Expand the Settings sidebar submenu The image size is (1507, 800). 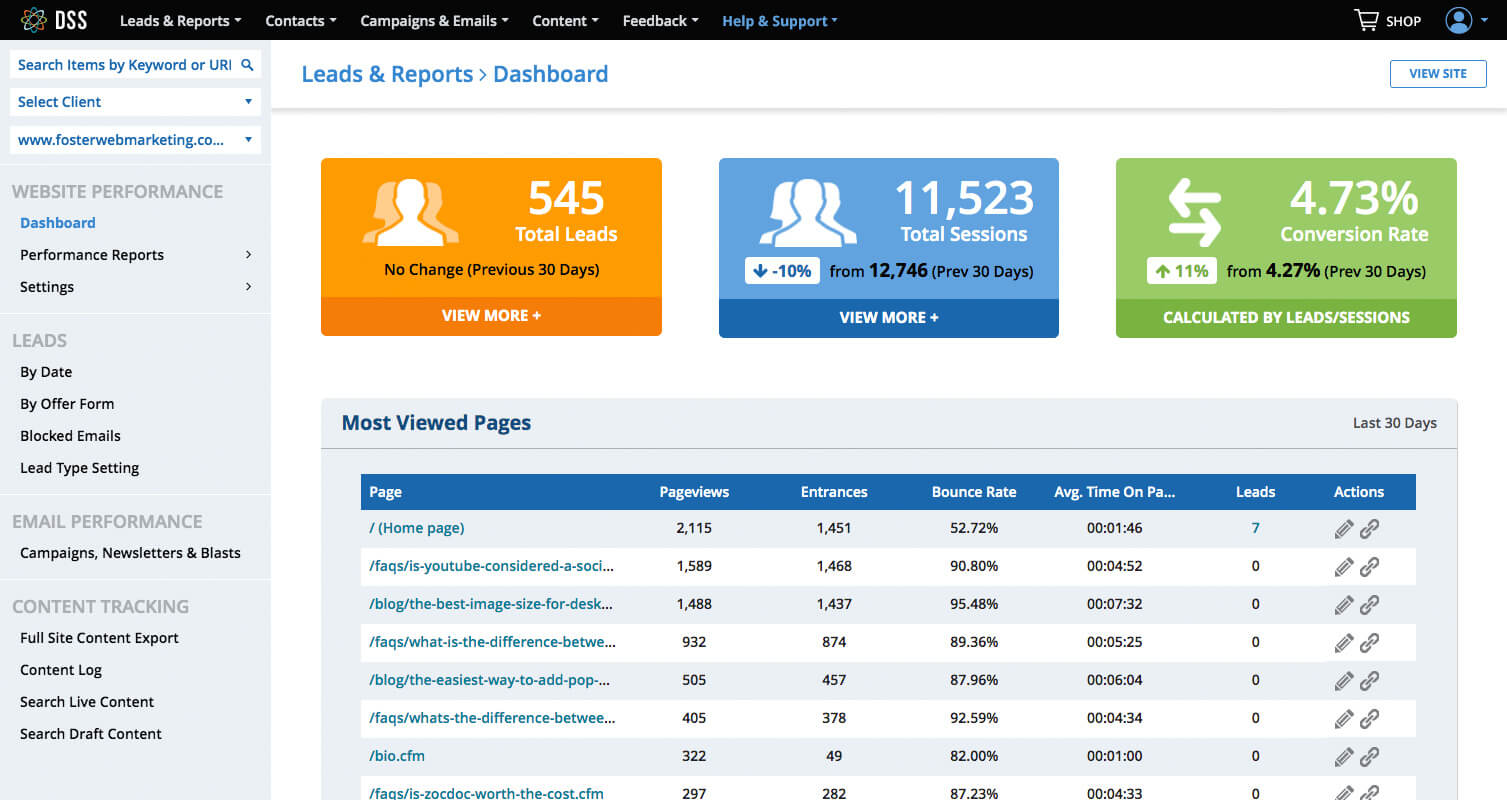click(x=135, y=287)
